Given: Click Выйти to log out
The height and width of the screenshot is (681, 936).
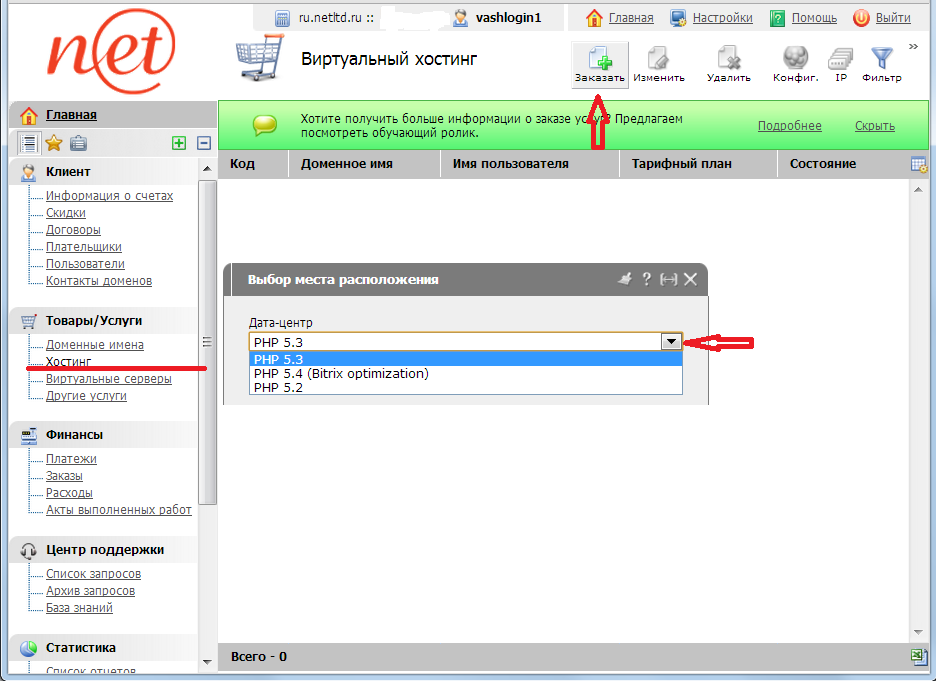Looking at the screenshot, I should (x=892, y=18).
